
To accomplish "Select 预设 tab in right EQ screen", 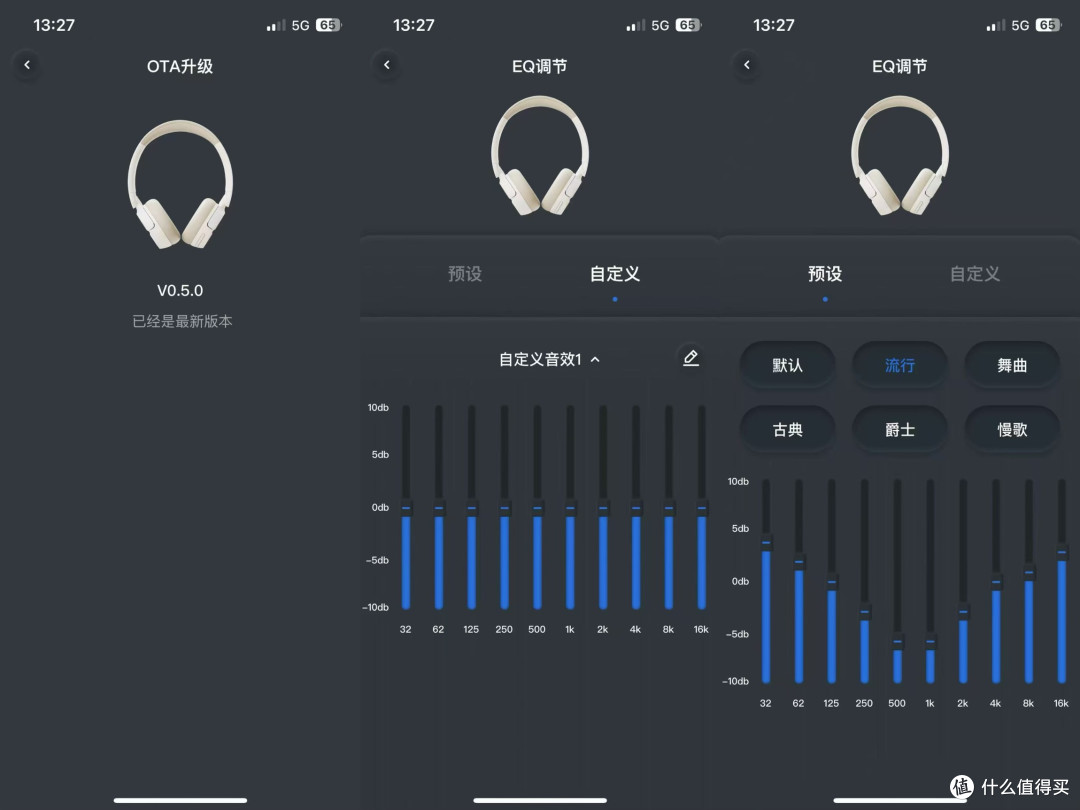I will 825,274.
